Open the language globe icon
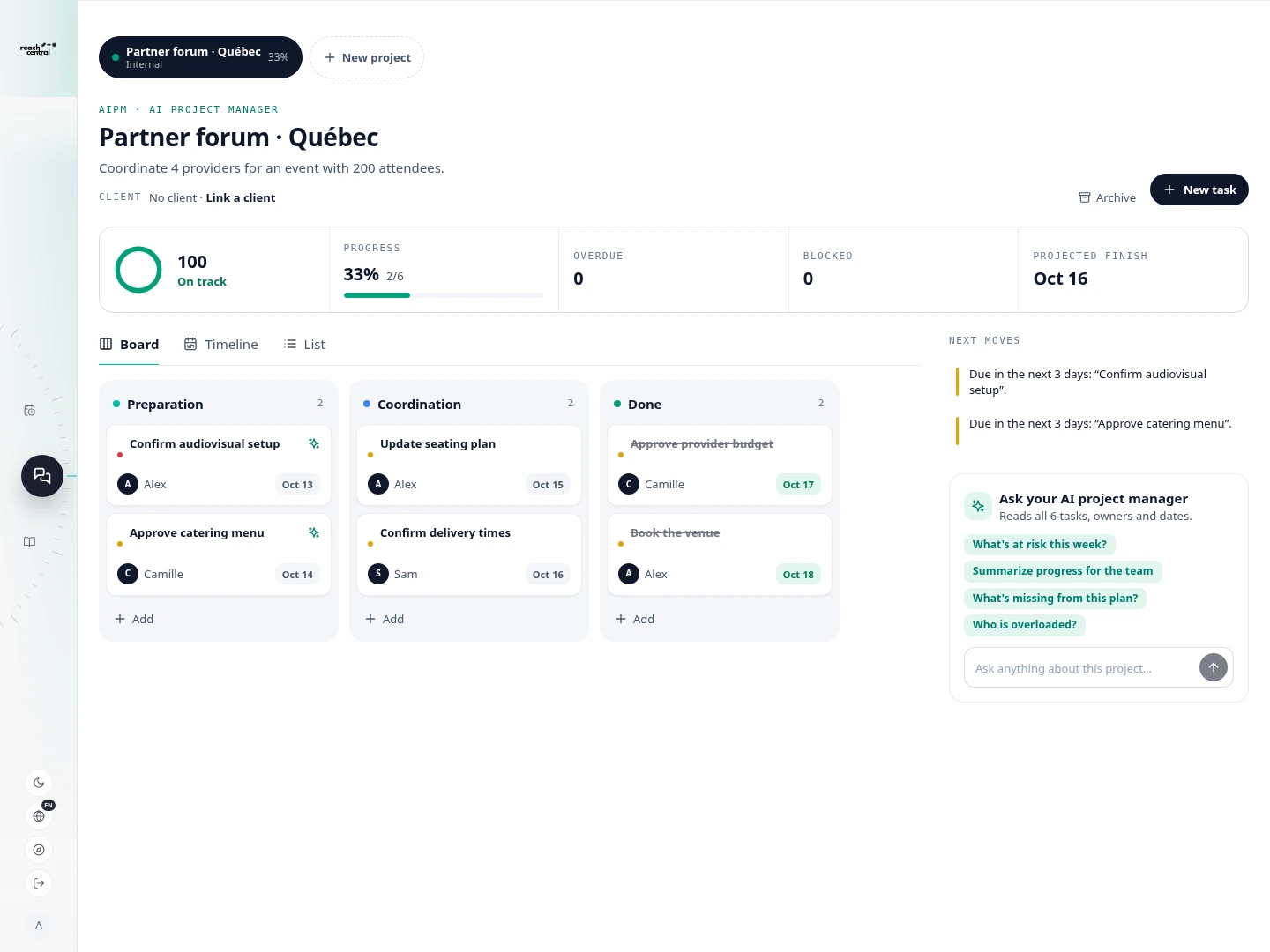Screen dimensions: 1270x952 click(x=39, y=816)
